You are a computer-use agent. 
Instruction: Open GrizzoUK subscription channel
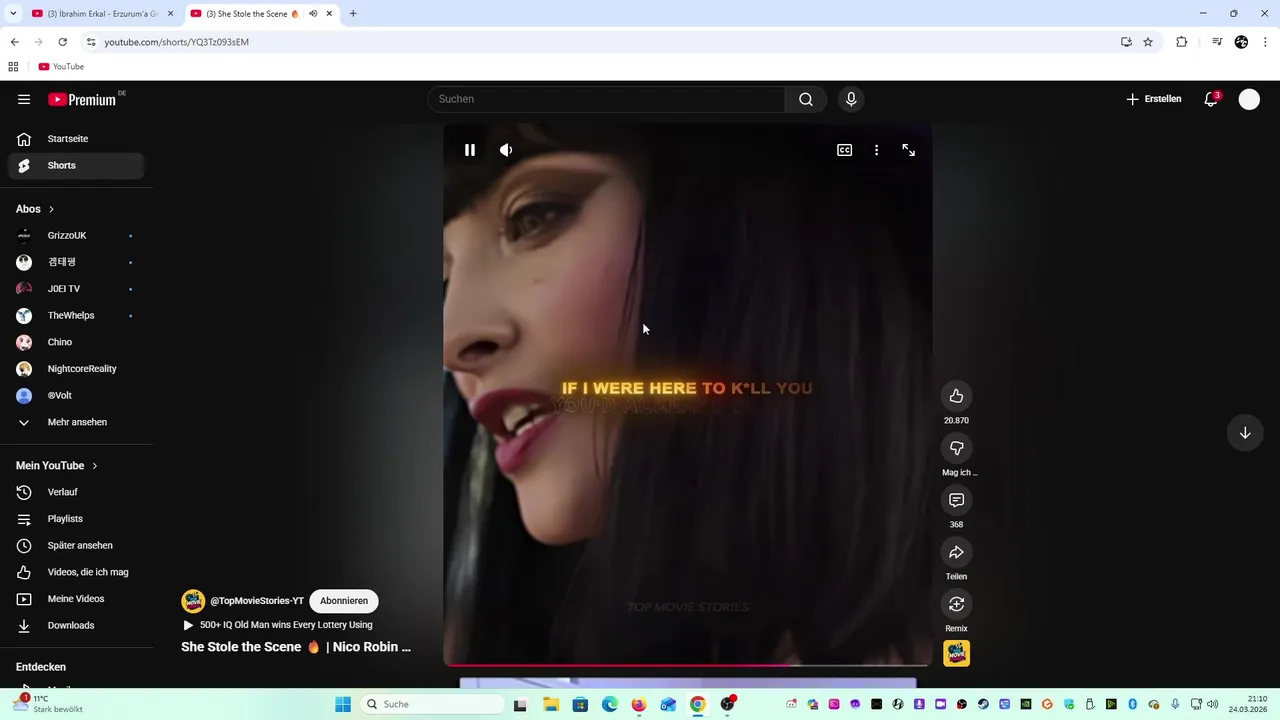point(76,236)
